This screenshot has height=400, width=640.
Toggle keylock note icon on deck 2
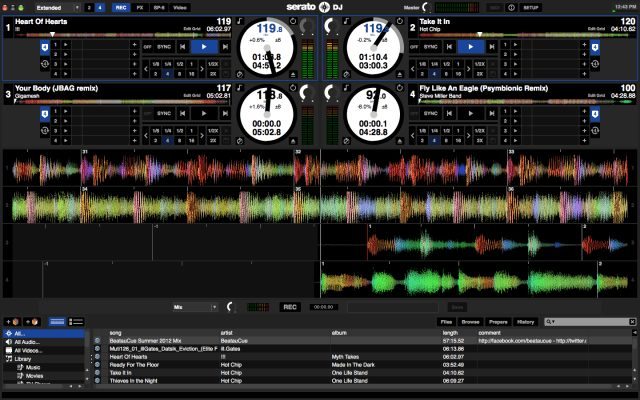point(347,20)
